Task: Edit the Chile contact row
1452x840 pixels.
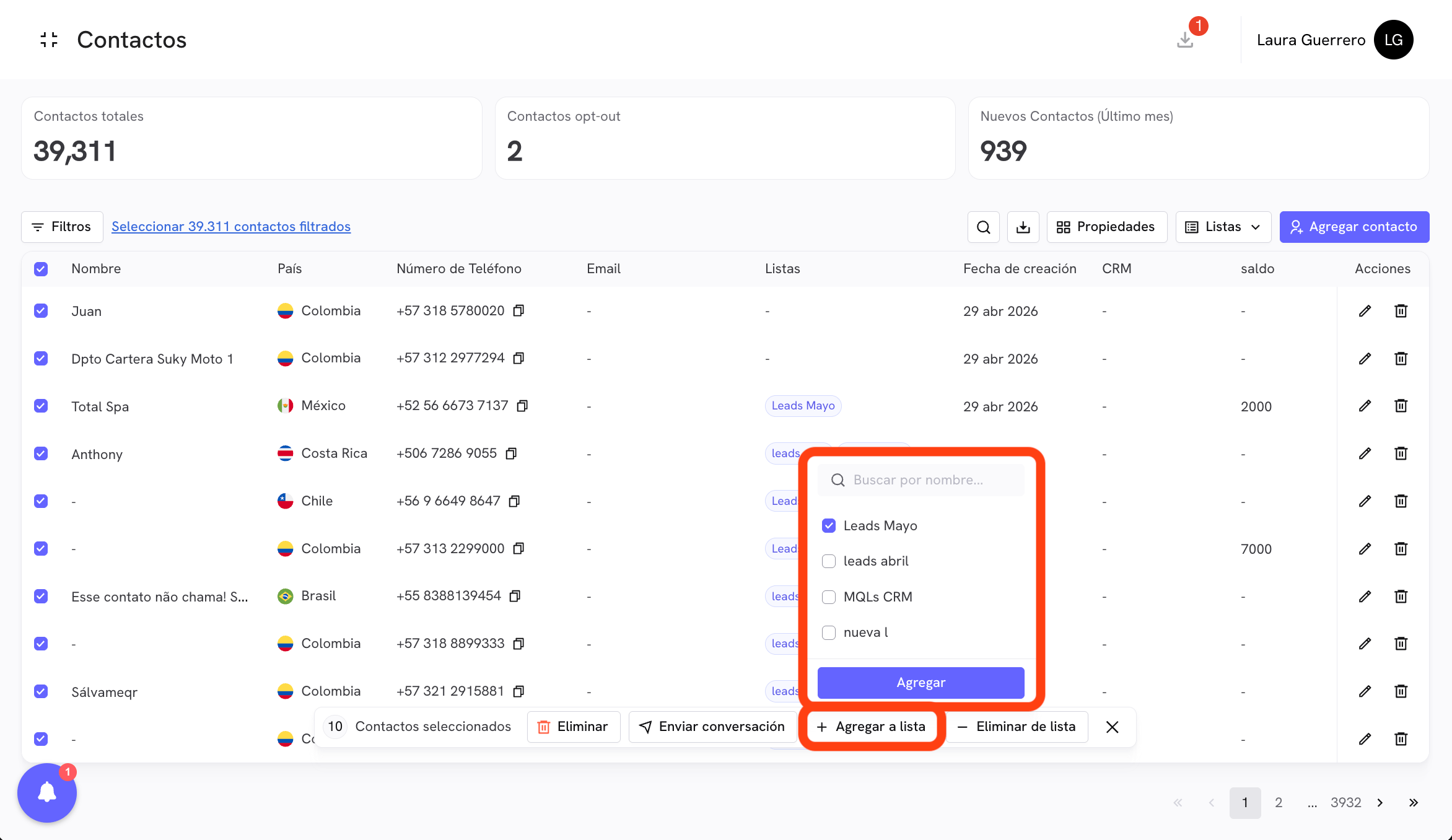Action: [1365, 501]
